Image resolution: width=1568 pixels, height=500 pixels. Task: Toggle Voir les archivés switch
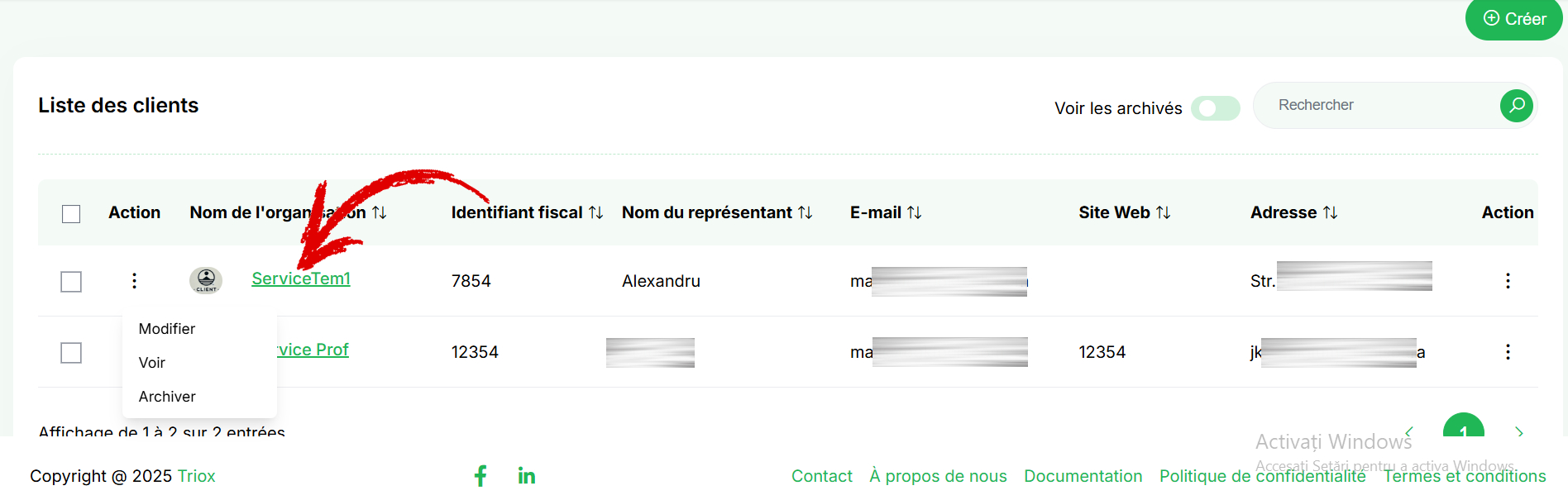coord(1216,108)
